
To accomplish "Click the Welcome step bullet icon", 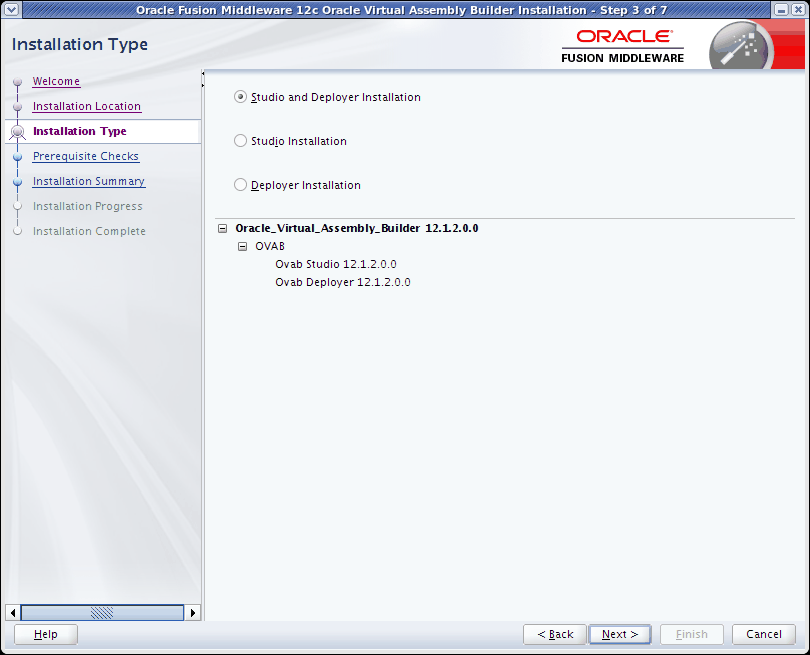I will tap(18, 82).
